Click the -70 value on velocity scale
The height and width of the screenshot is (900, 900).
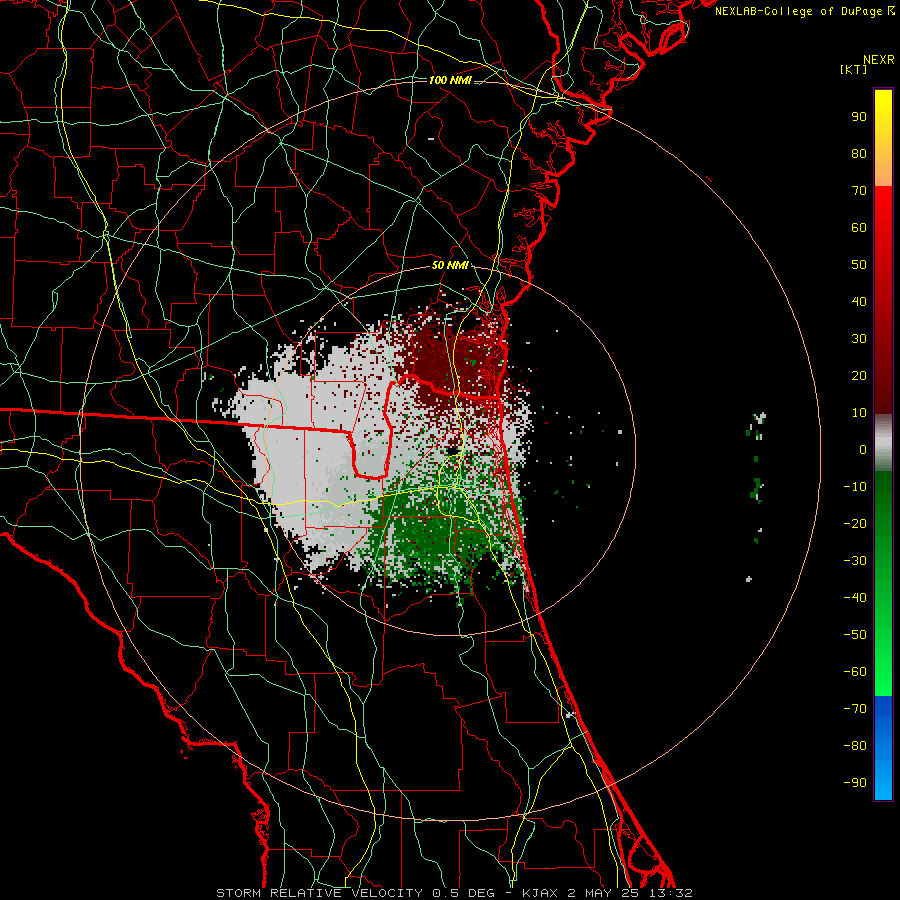(x=855, y=709)
